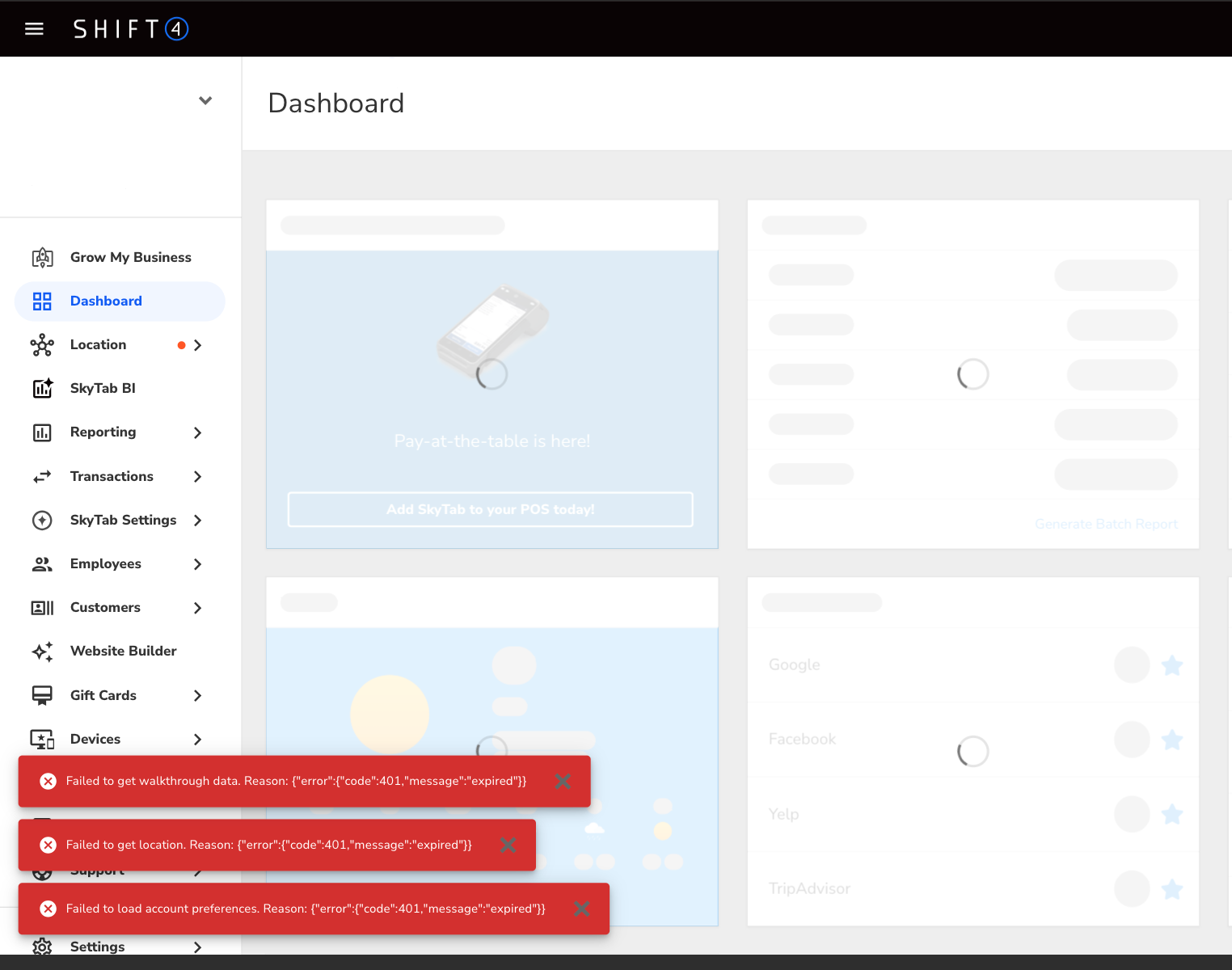This screenshot has height=970, width=1232.
Task: Click the Dashboard page heading
Action: 336,103
